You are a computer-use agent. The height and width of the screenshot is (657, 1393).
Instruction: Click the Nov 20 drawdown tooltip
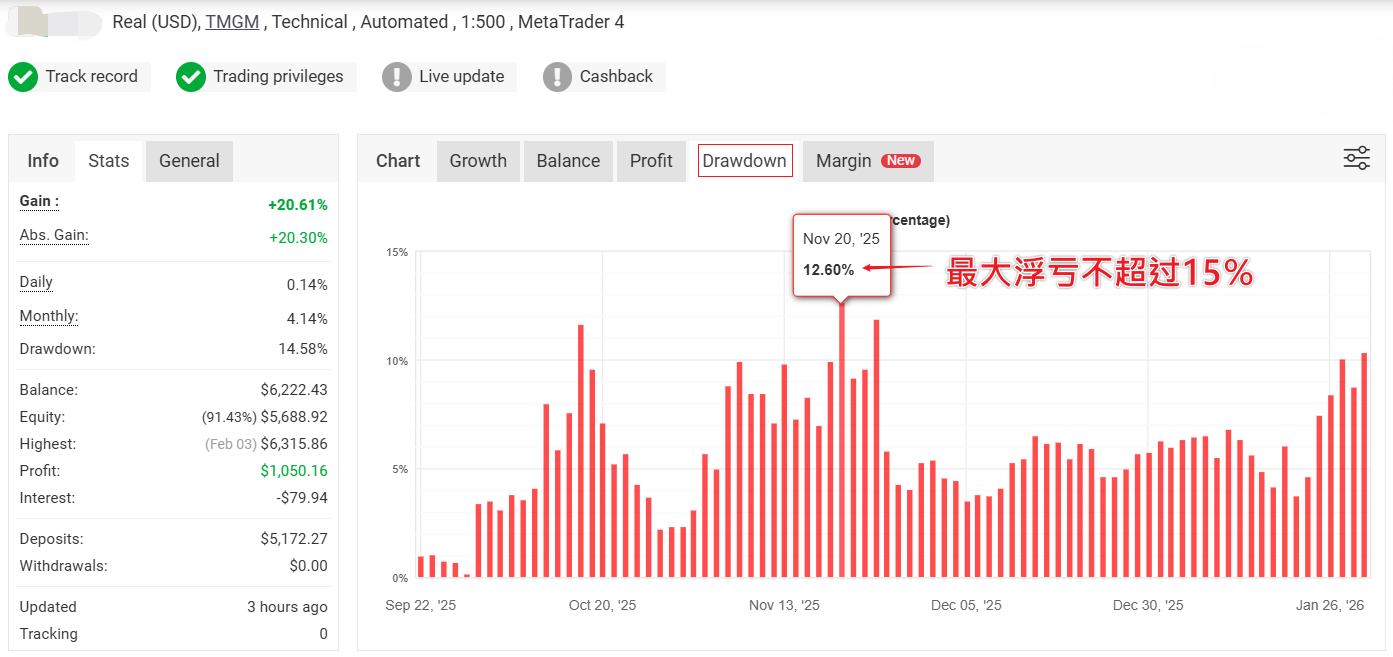841,253
